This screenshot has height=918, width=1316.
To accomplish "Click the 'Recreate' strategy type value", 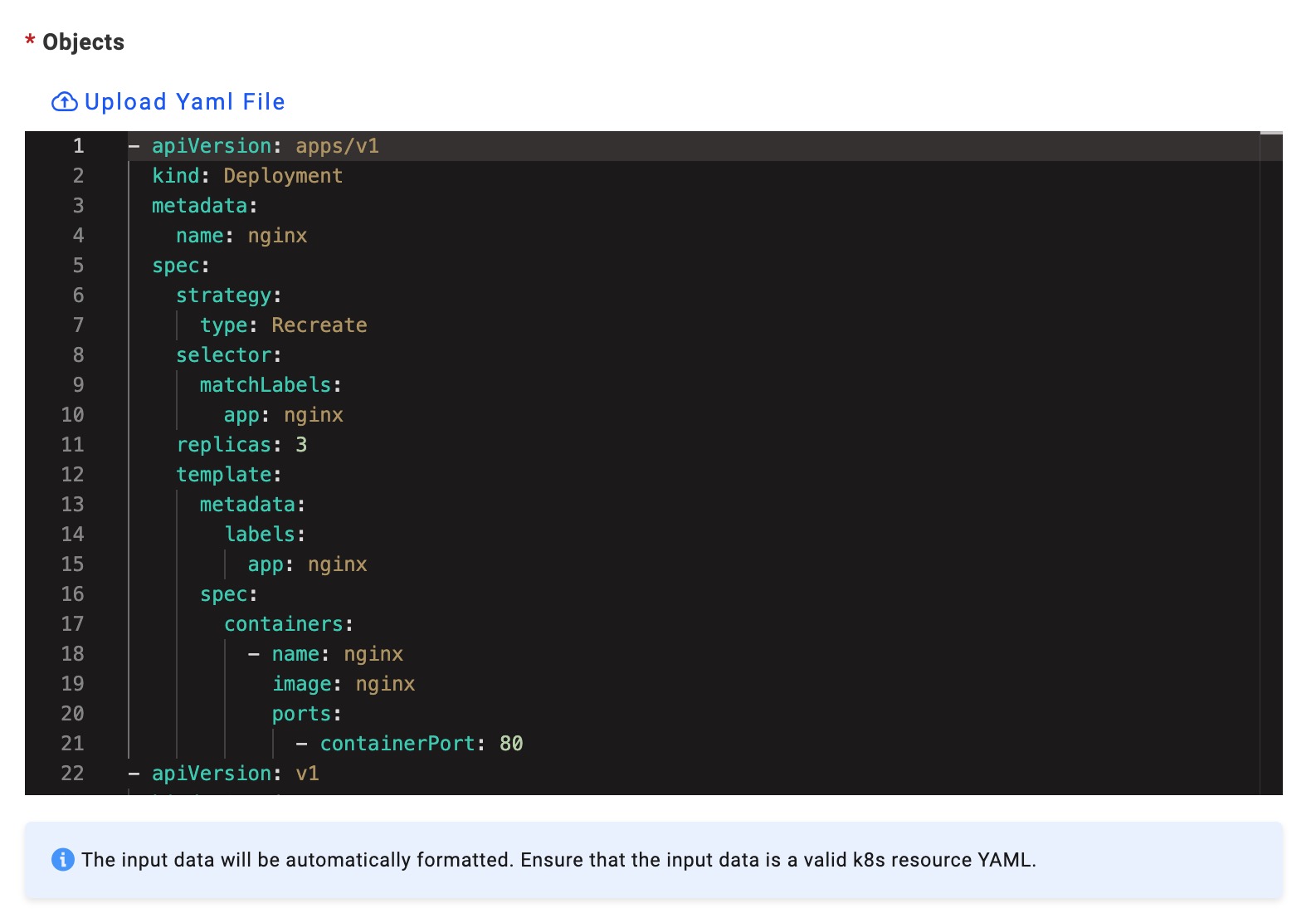I will pos(319,325).
